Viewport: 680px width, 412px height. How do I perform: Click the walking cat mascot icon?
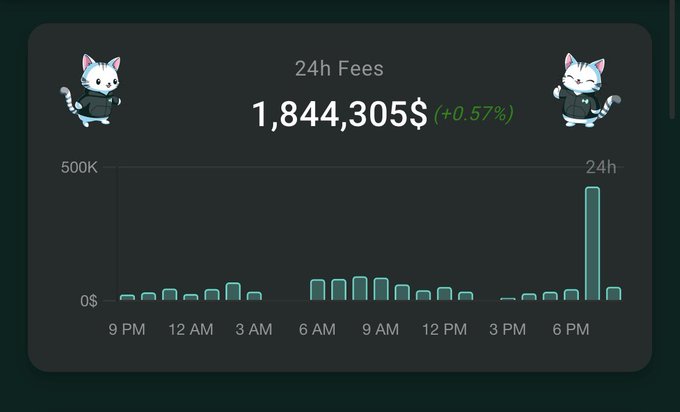91,91
